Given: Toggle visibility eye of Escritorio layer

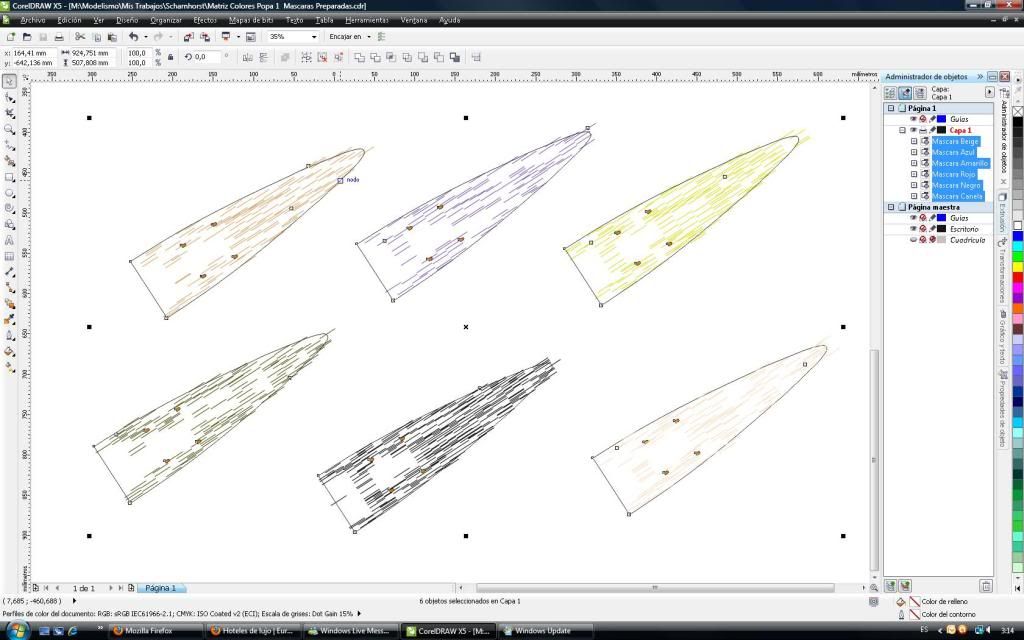Looking at the screenshot, I should [x=914, y=229].
